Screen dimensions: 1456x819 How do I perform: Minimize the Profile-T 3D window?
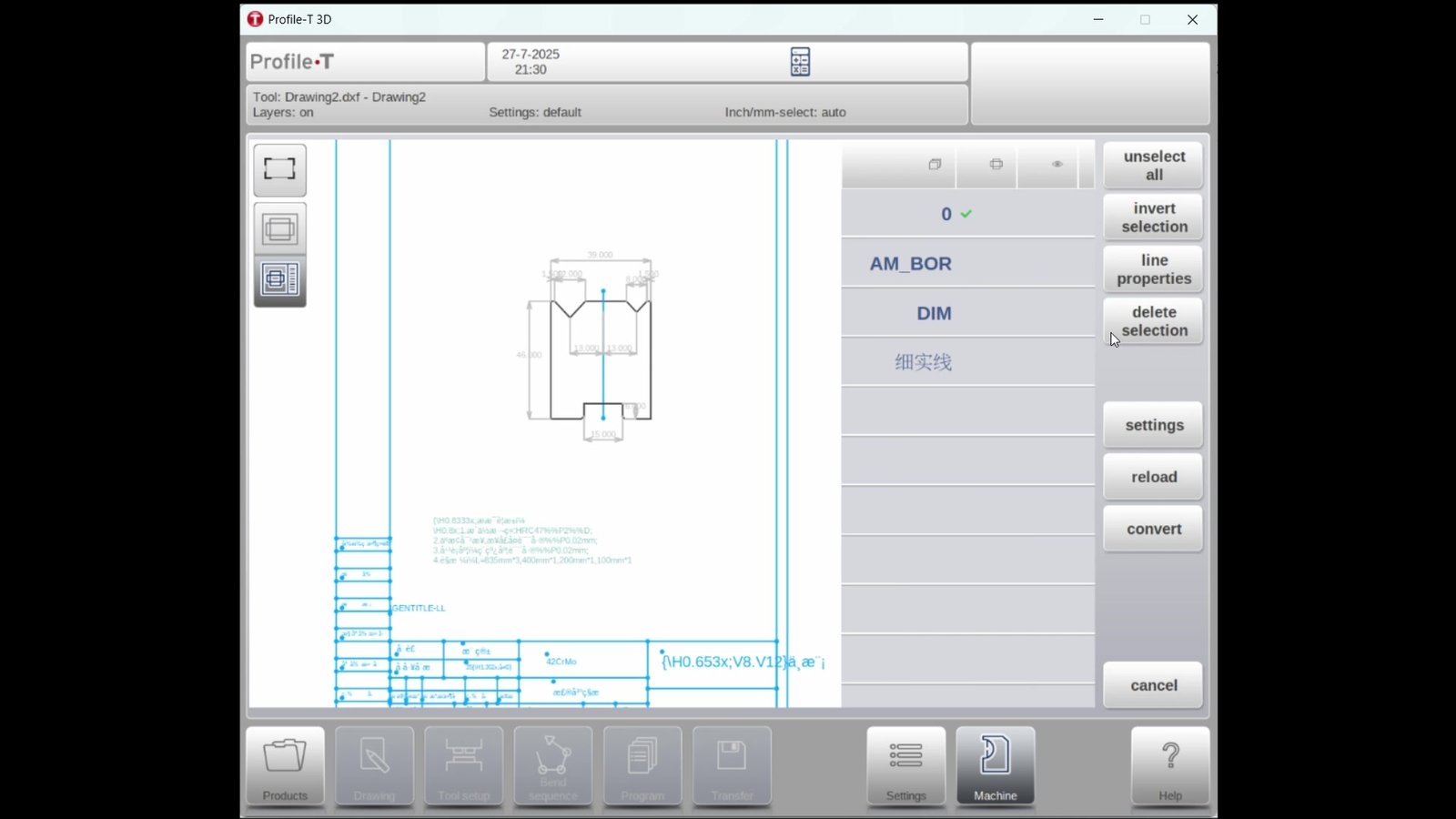(x=1098, y=19)
